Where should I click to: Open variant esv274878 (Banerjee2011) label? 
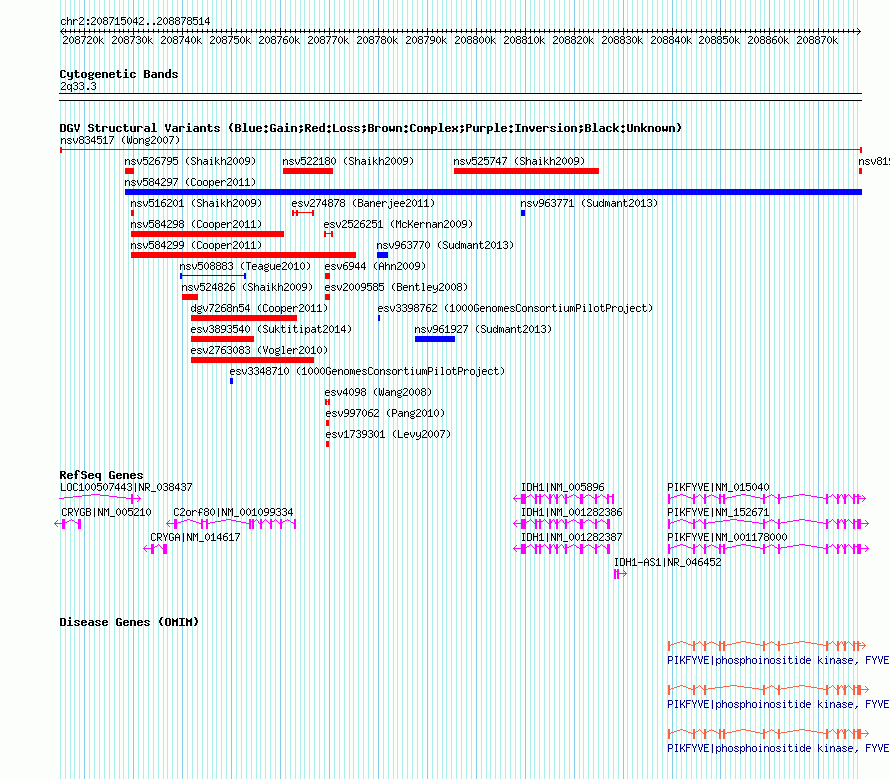363,203
